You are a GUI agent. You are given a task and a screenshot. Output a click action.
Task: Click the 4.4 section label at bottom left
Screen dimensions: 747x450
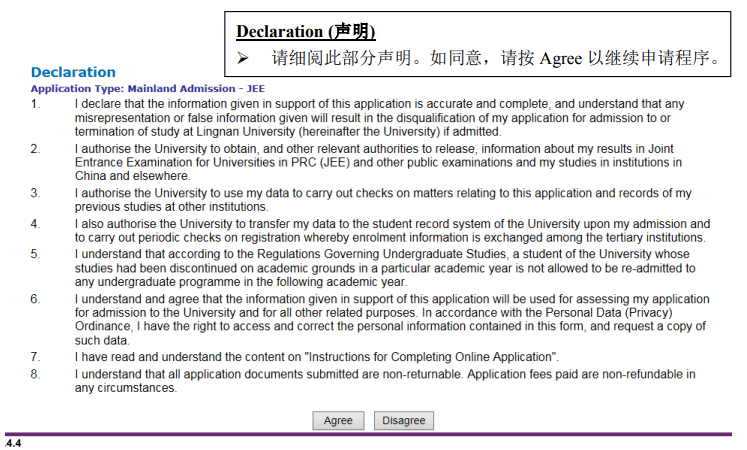click(13, 443)
